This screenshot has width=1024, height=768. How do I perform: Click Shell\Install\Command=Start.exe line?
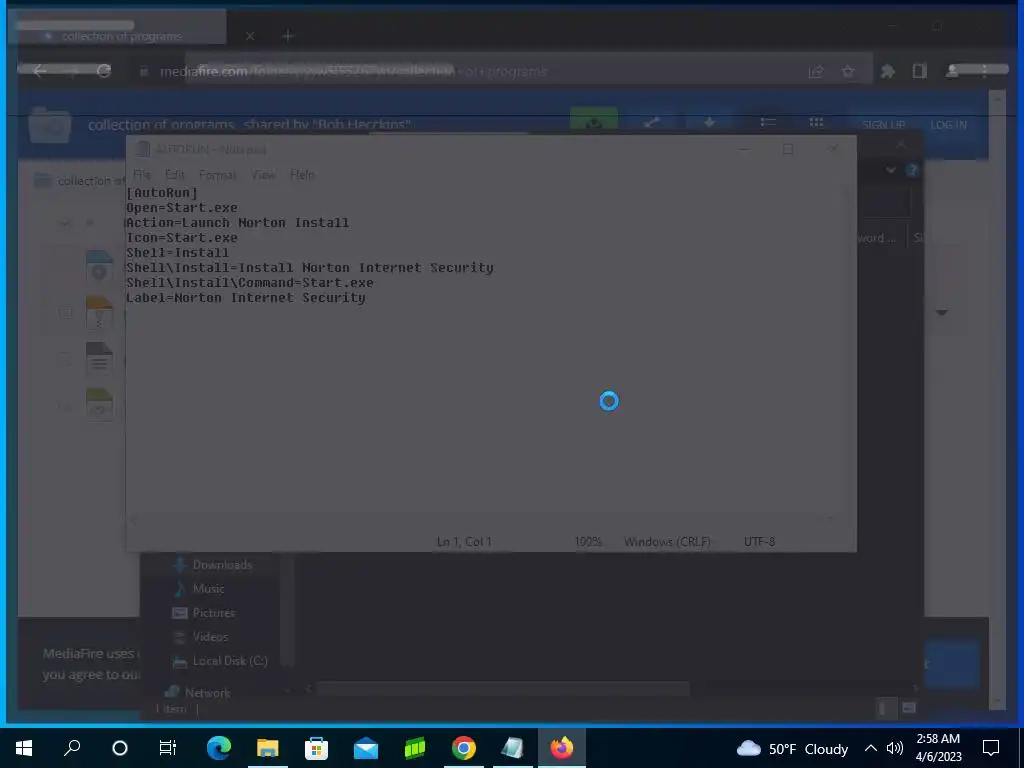click(249, 283)
